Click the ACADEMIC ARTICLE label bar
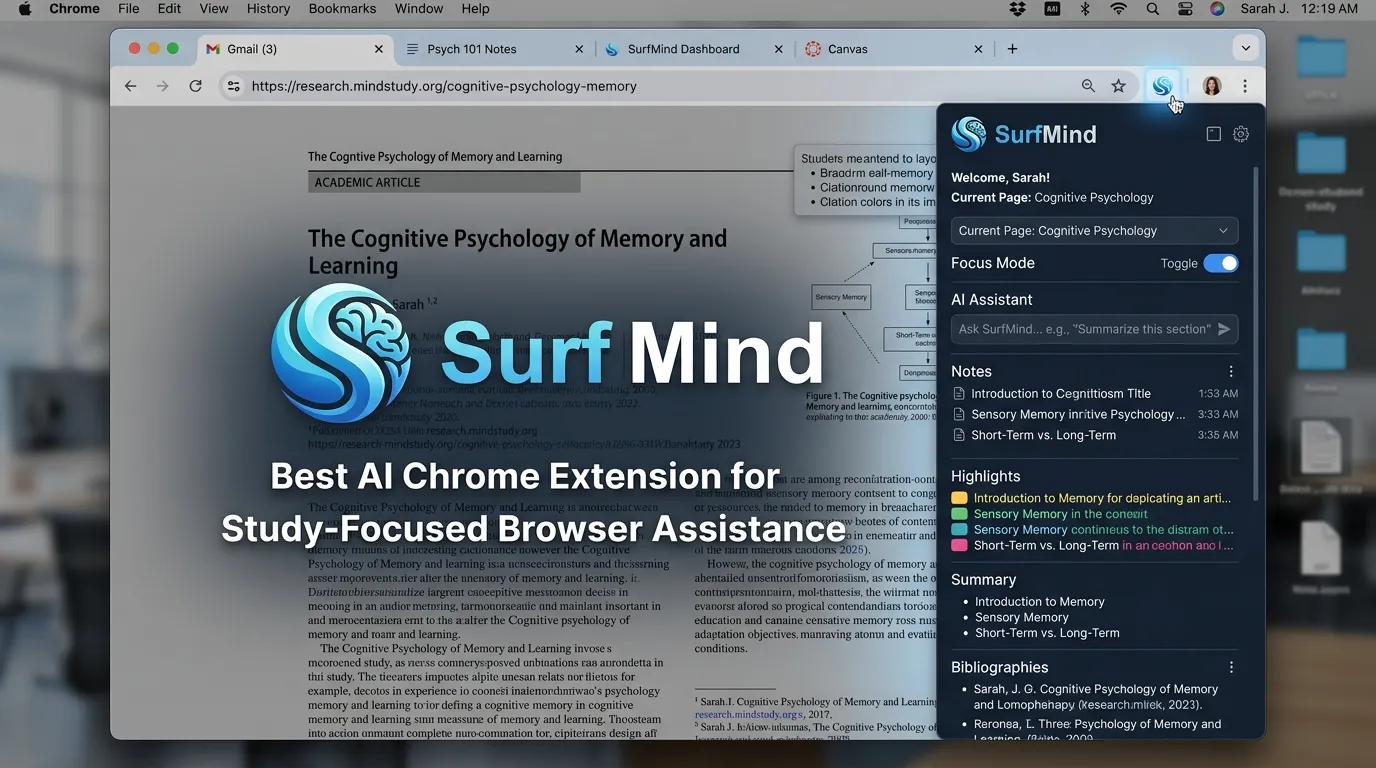1376x768 pixels. pos(444,183)
